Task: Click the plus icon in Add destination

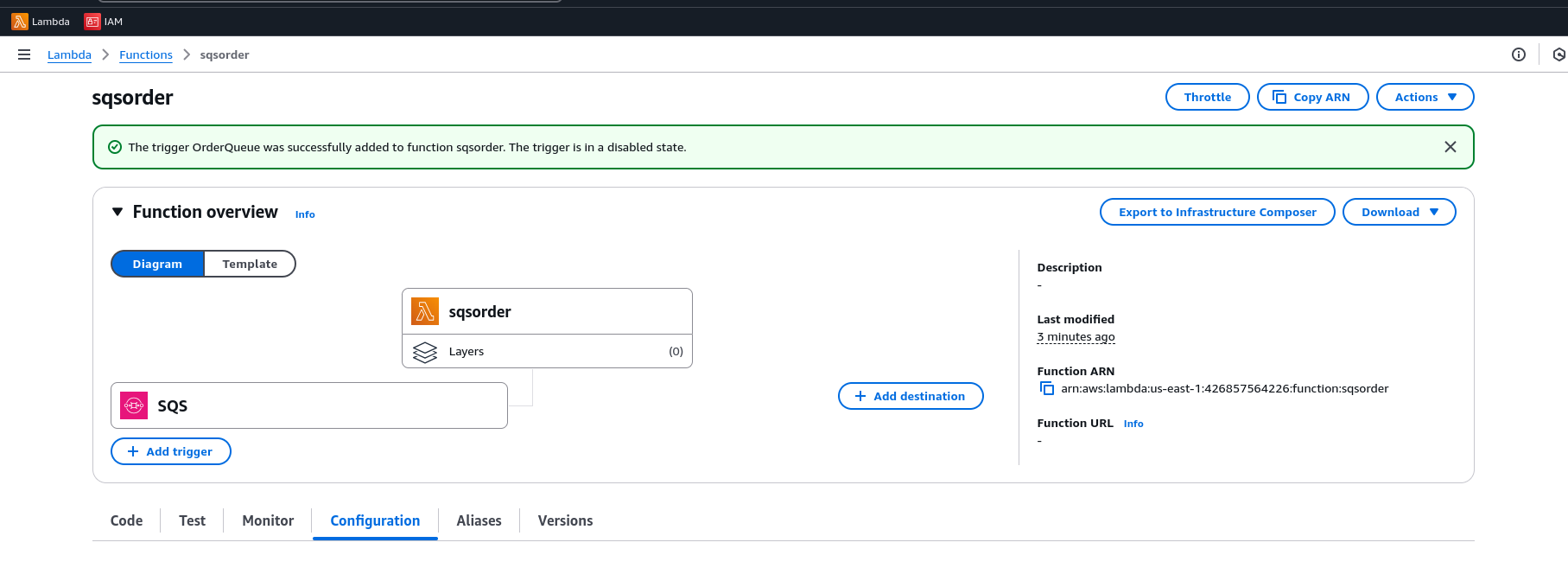Action: pos(860,396)
